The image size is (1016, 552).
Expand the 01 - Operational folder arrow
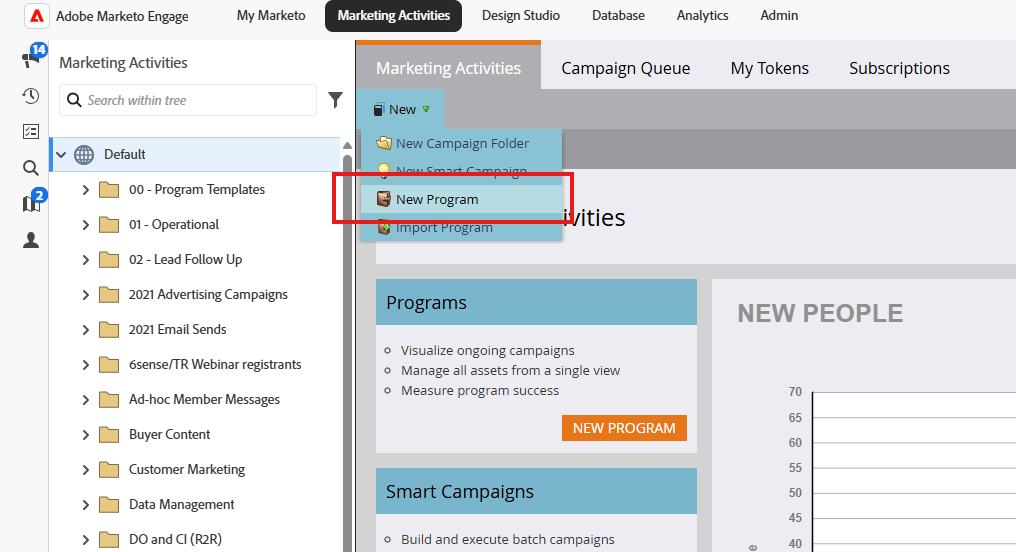point(86,225)
